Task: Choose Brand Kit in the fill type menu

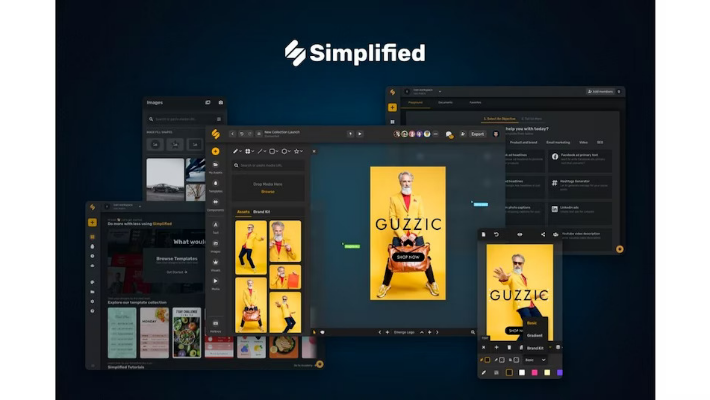Action: click(535, 348)
